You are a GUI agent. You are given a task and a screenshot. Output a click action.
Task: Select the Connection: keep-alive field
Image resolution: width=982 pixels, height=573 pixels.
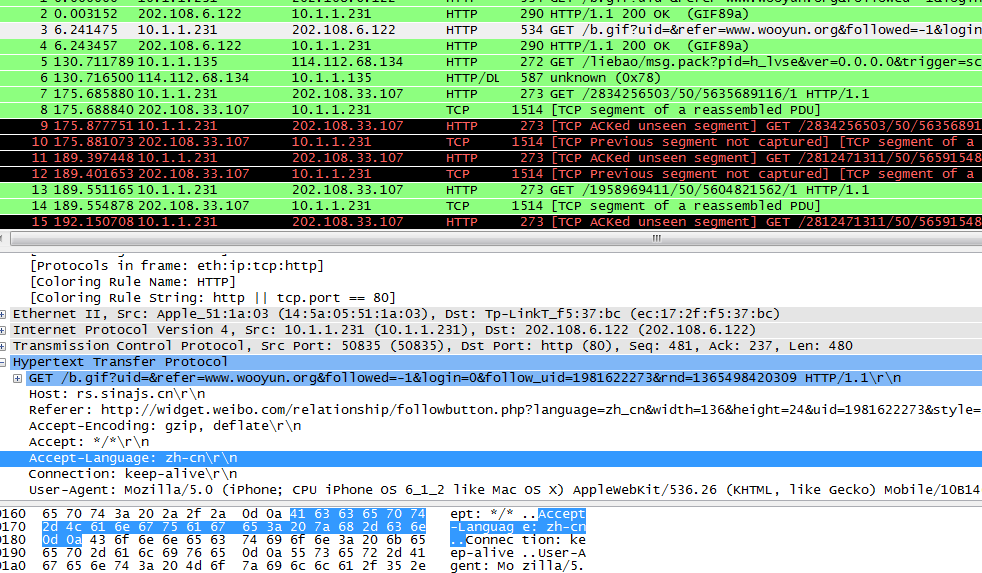132,474
